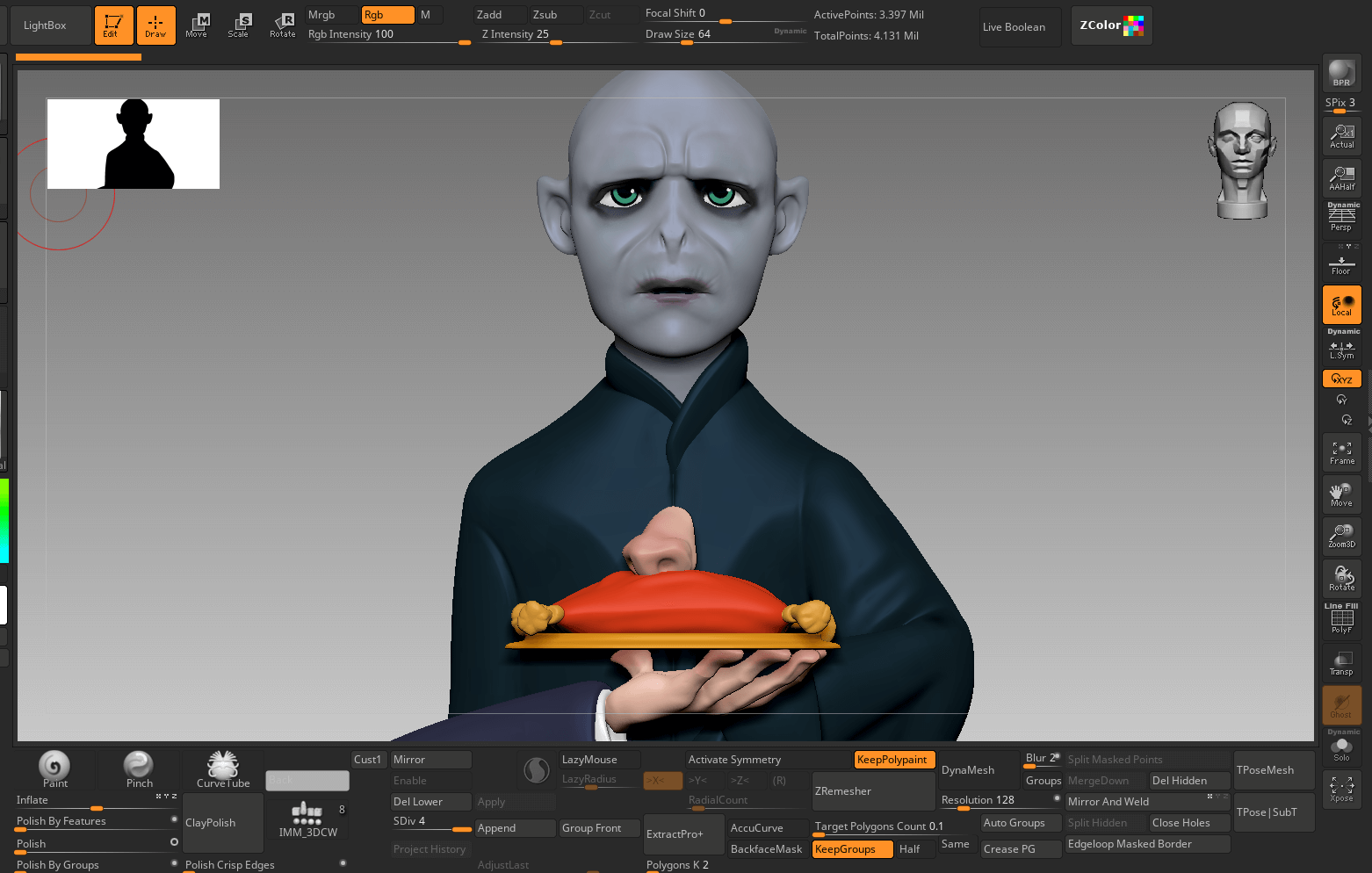Toggle the KeepGroups option

[852, 849]
